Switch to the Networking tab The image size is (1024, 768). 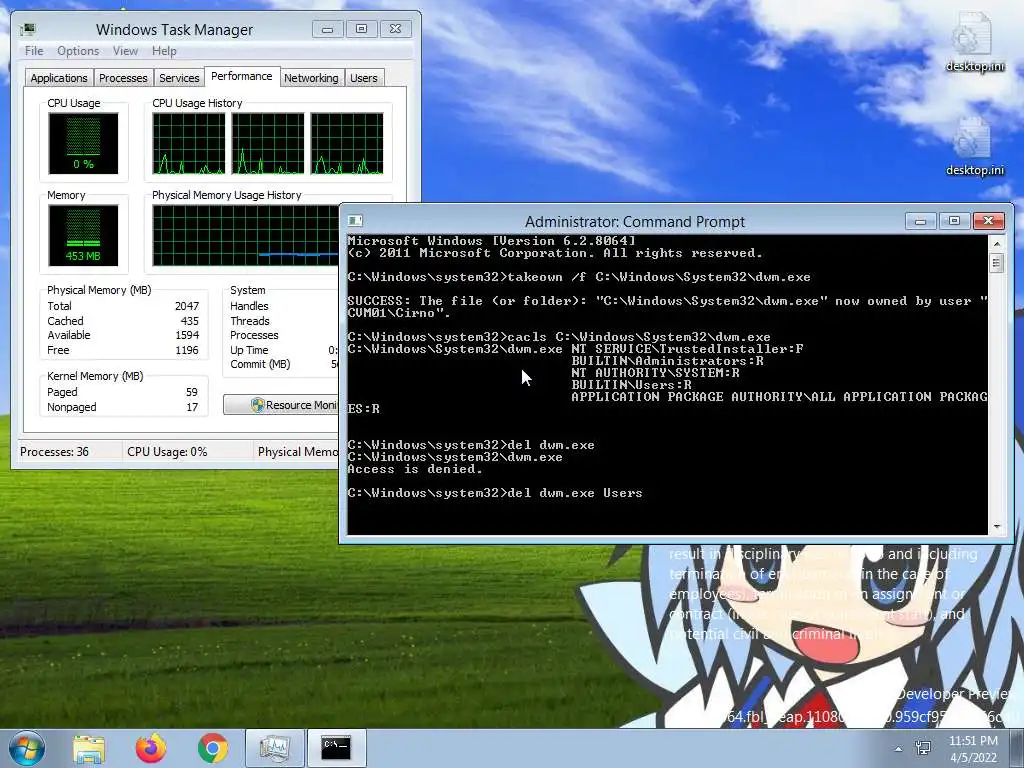pos(311,78)
